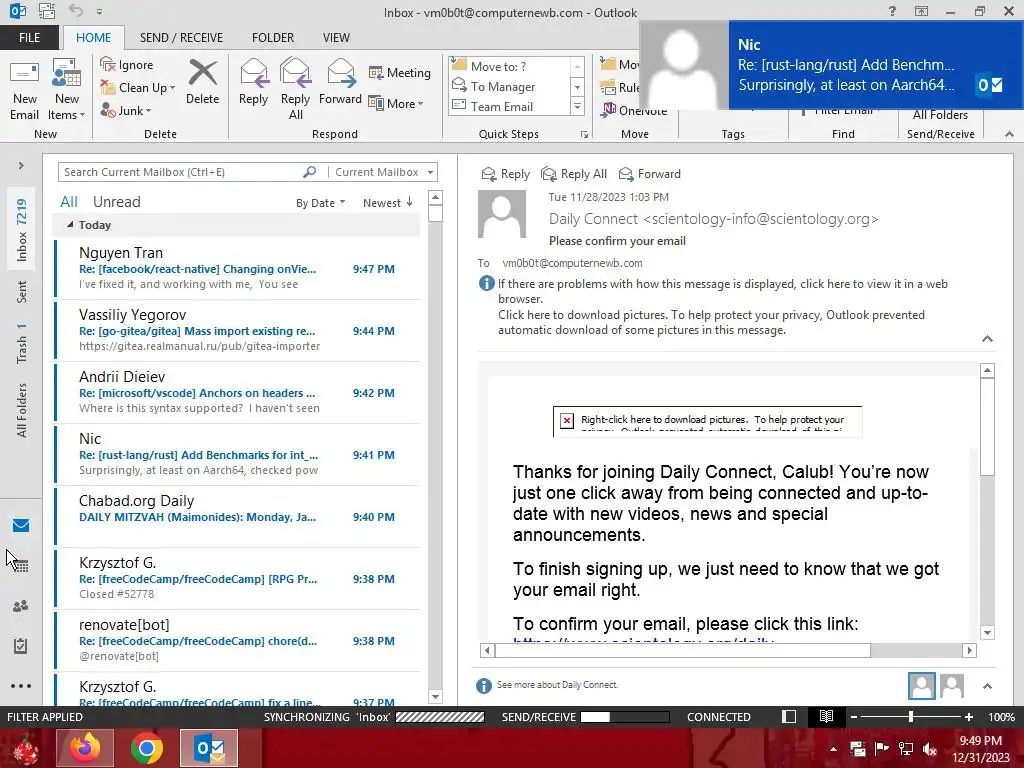1024x768 pixels.
Task: Reply with Meeting
Action: point(400,72)
